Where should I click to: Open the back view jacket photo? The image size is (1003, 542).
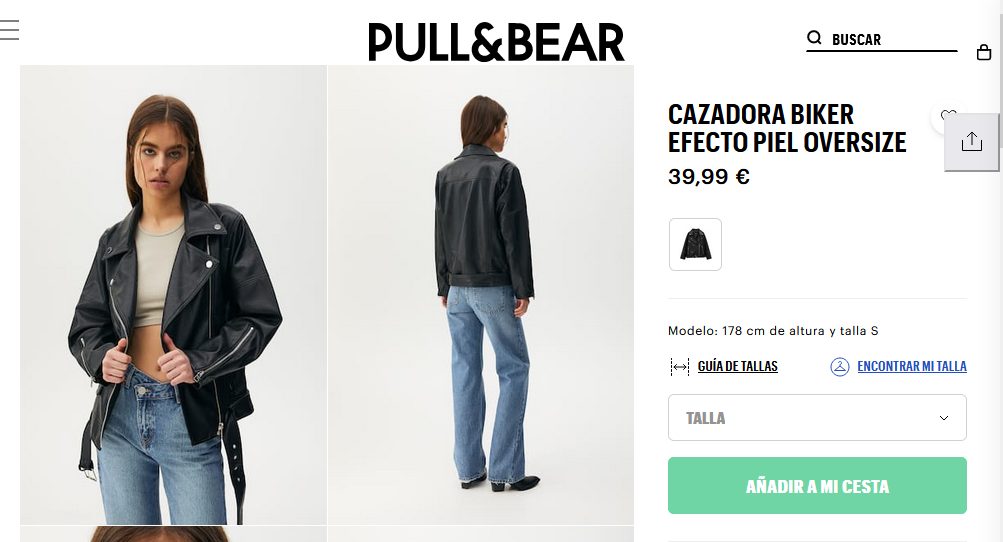(481, 295)
